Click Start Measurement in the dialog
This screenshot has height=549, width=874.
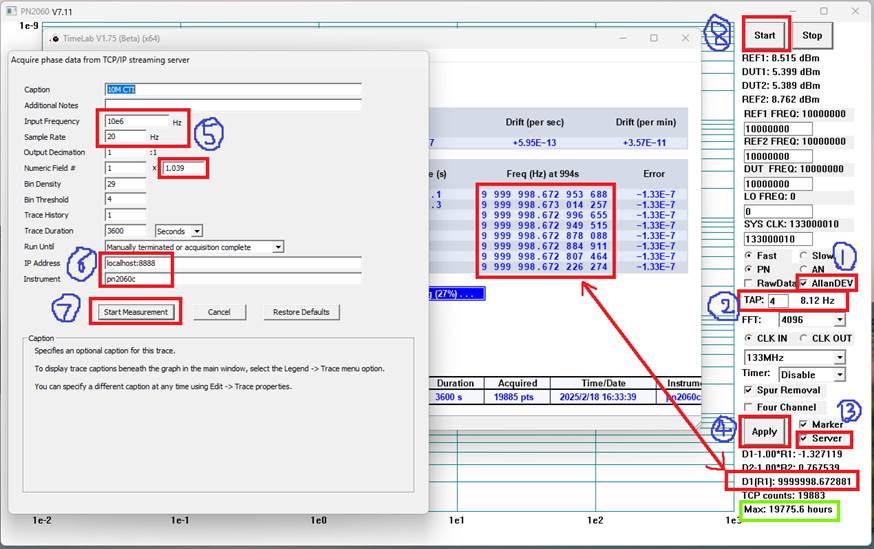coord(135,312)
